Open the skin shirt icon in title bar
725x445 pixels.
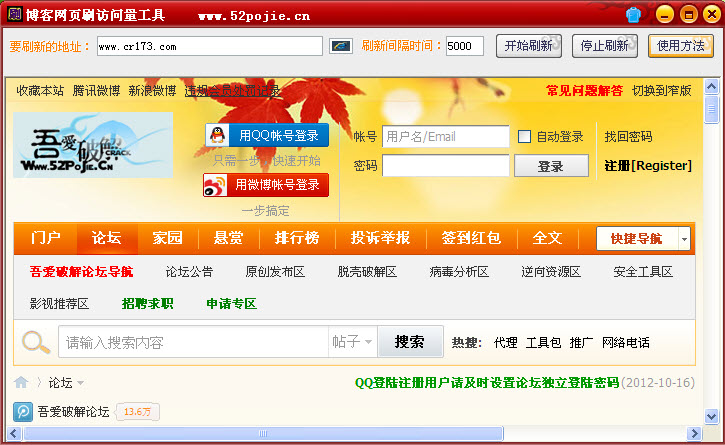633,15
